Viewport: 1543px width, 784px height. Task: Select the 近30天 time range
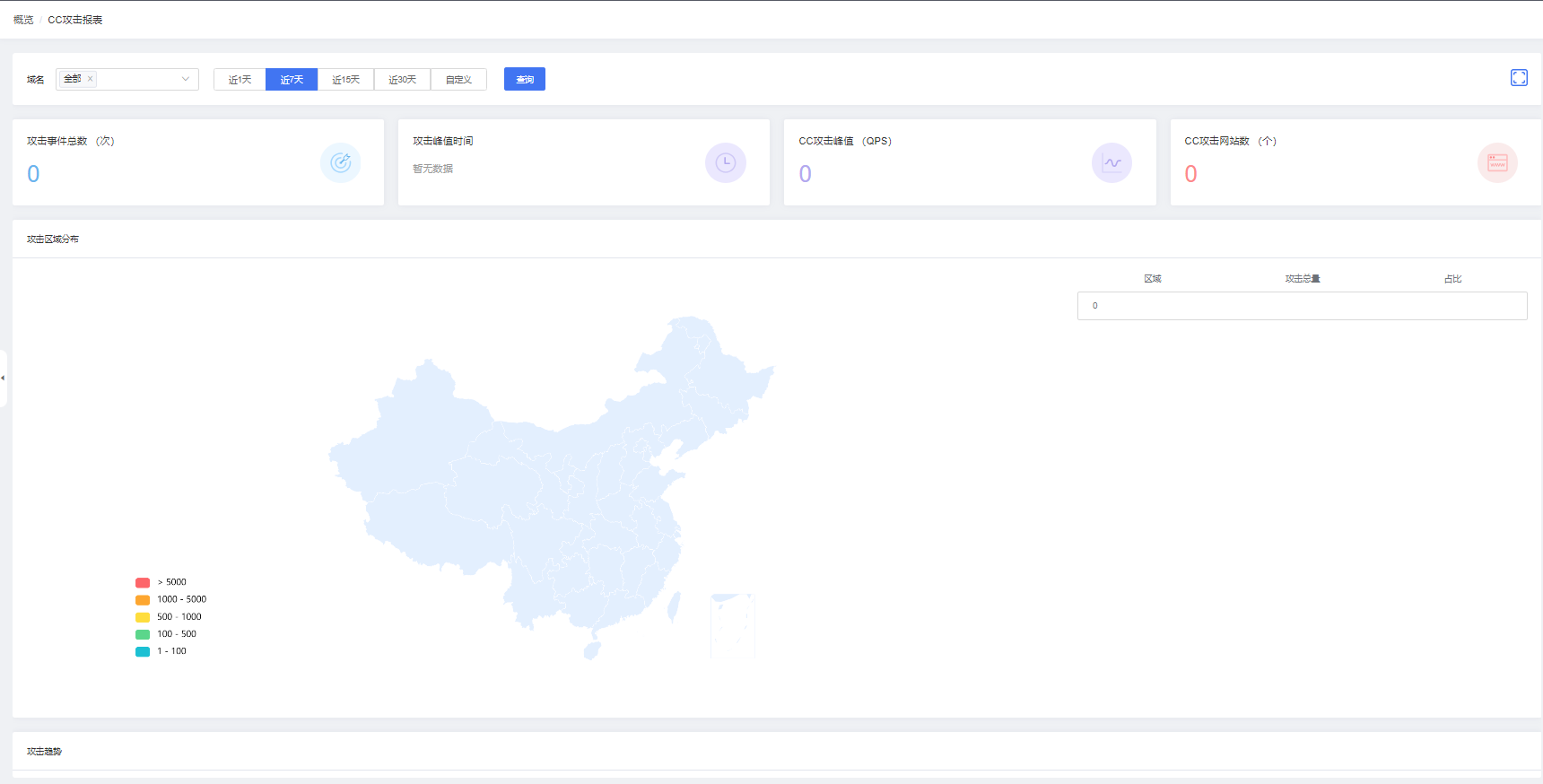click(402, 80)
